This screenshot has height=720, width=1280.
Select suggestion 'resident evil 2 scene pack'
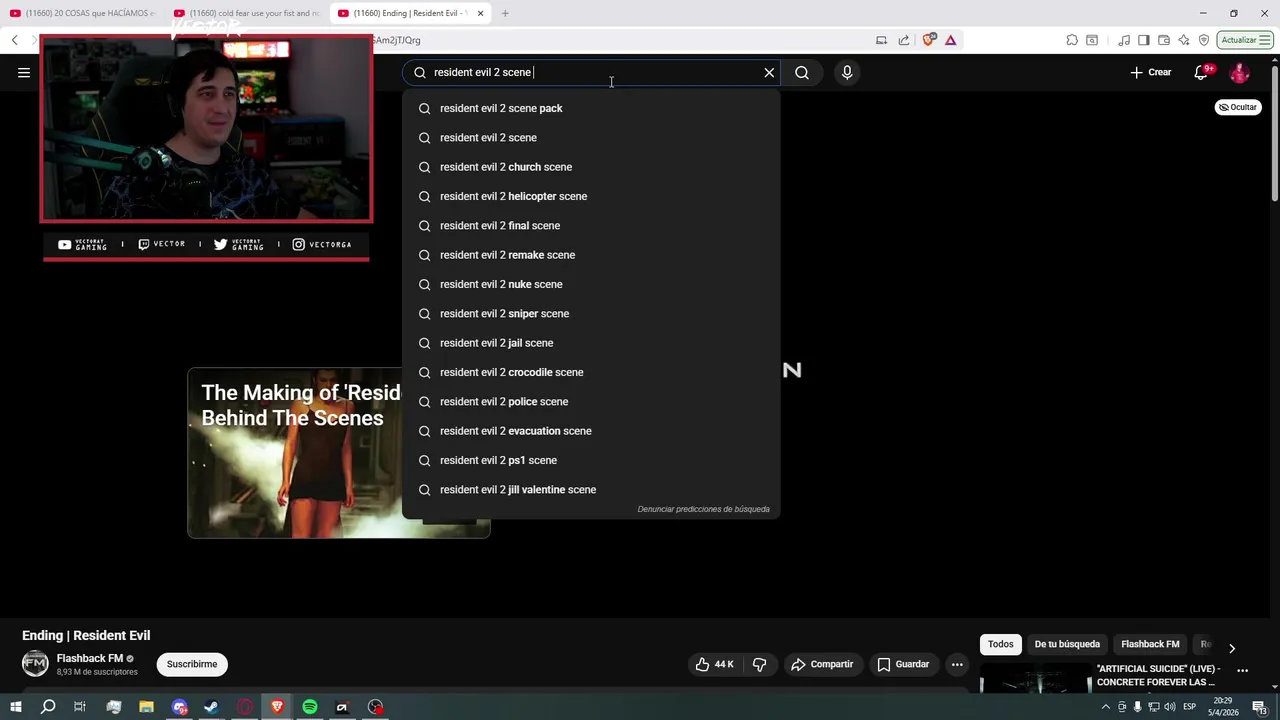[x=591, y=108]
